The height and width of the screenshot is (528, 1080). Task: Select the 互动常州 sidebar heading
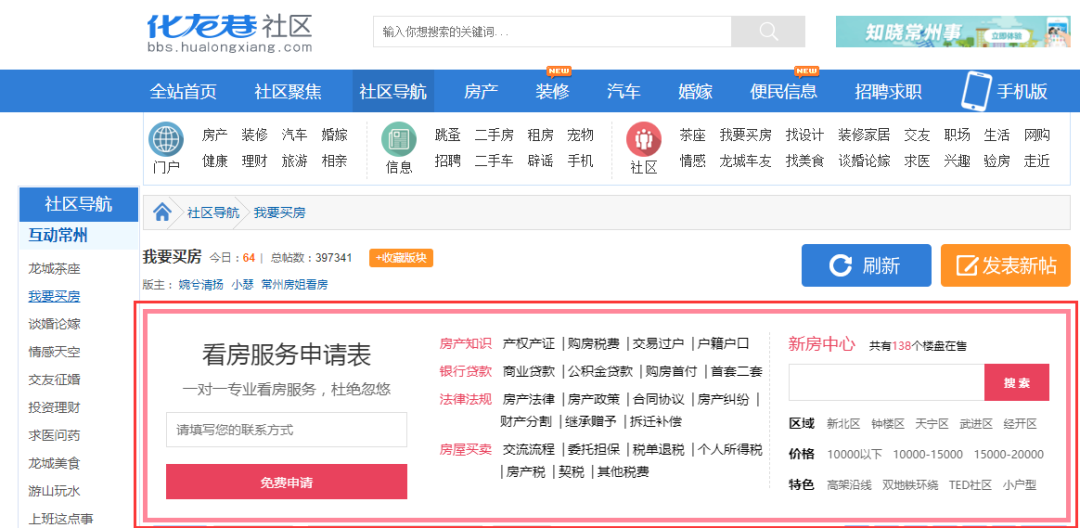(58, 235)
